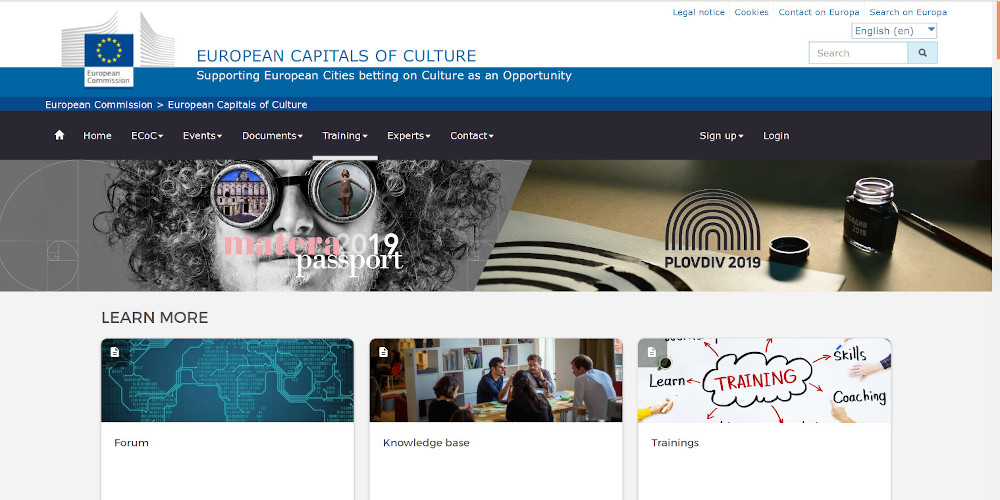Screen dimensions: 1000x500
Task: Click the LEARN MORE heading
Action: (x=154, y=318)
